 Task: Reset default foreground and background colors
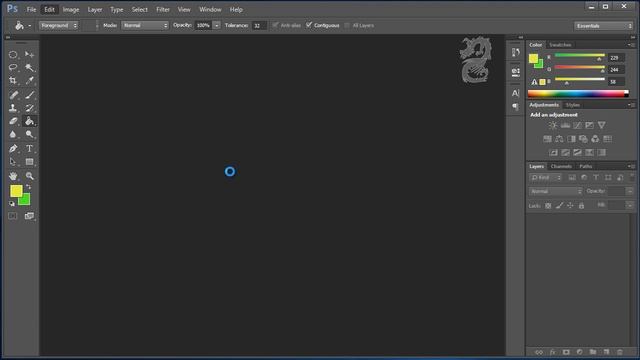[12, 203]
